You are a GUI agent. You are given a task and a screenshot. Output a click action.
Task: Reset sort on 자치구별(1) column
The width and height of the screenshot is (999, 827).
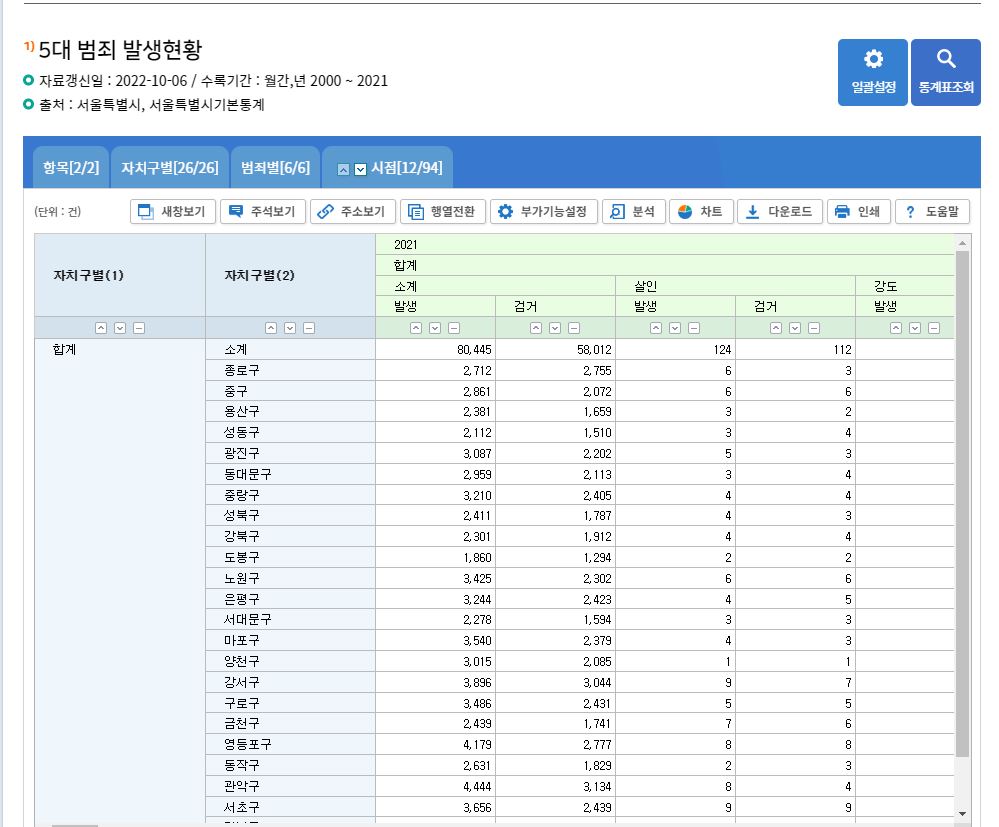pos(139,328)
